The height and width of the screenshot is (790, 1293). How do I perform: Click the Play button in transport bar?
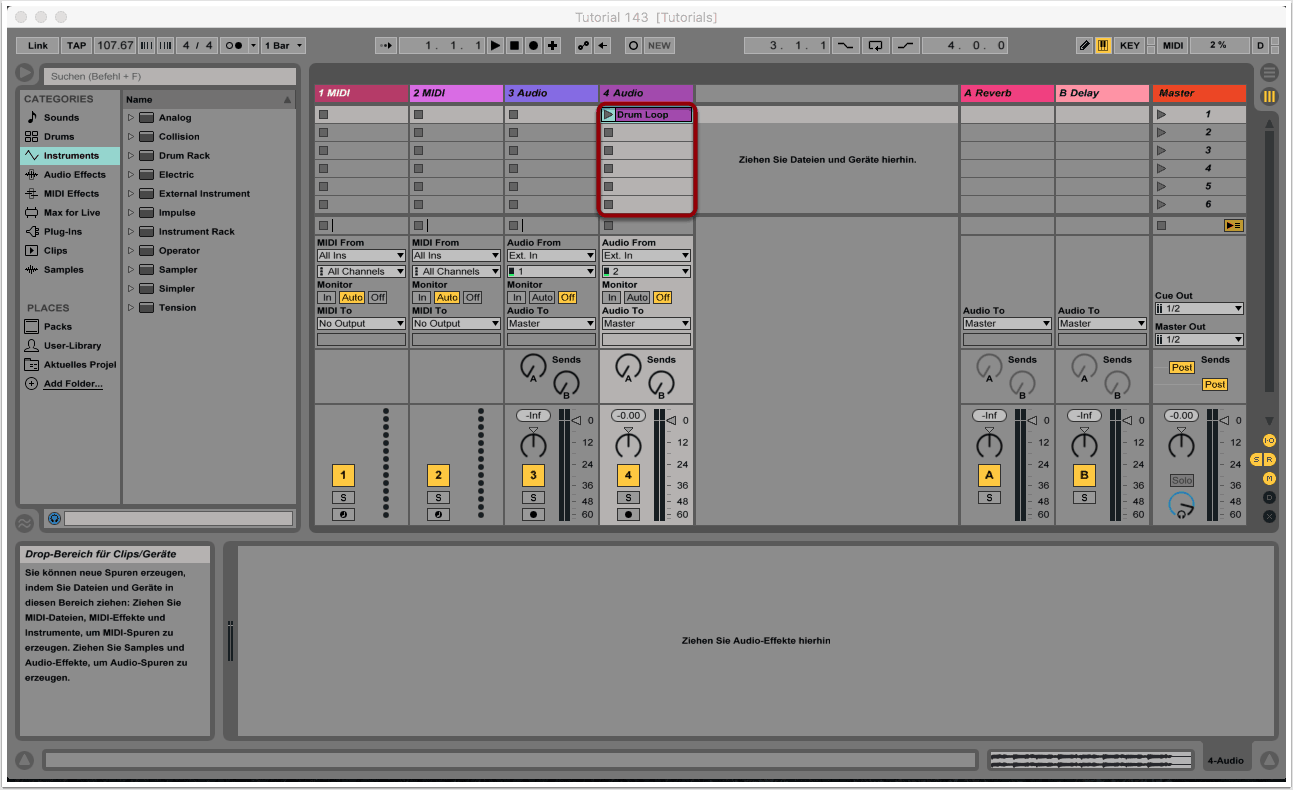point(495,46)
